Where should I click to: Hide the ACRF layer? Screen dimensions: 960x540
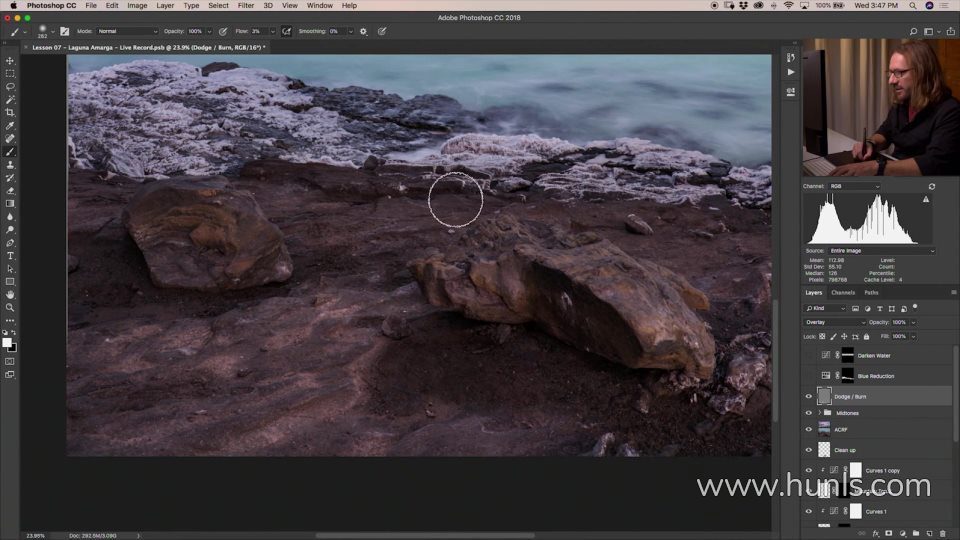(x=808, y=429)
